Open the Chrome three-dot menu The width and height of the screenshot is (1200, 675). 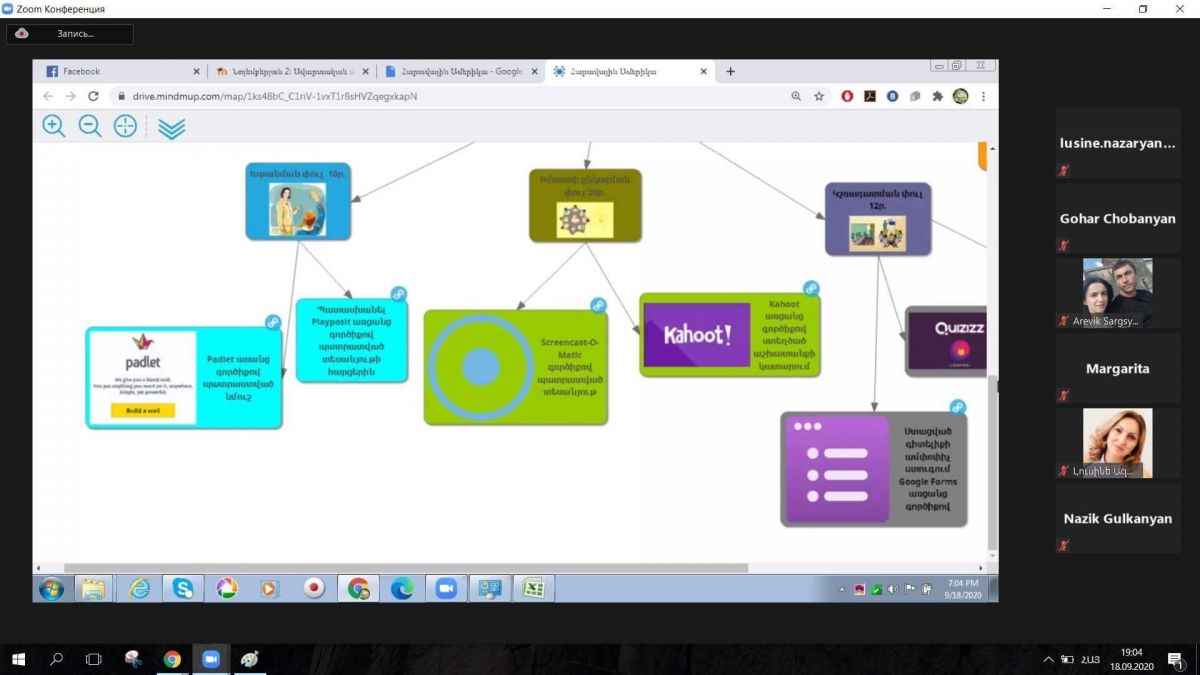[983, 97]
